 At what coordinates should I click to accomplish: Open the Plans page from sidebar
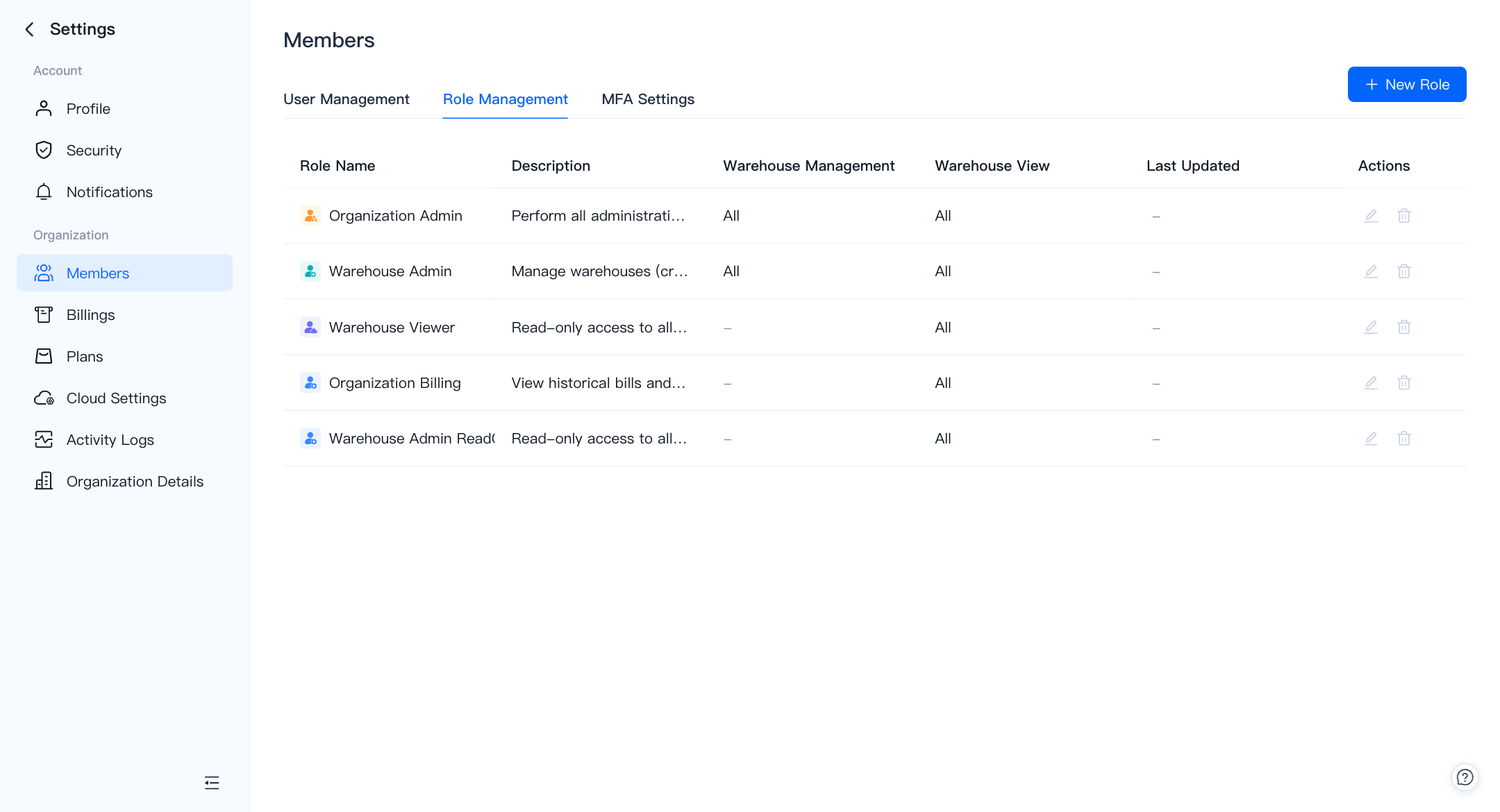click(x=84, y=356)
